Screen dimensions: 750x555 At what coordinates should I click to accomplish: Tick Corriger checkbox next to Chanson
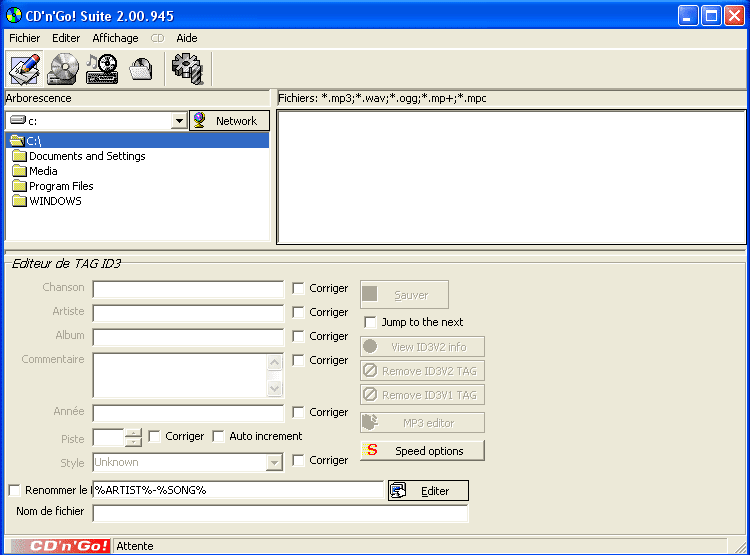click(x=298, y=288)
